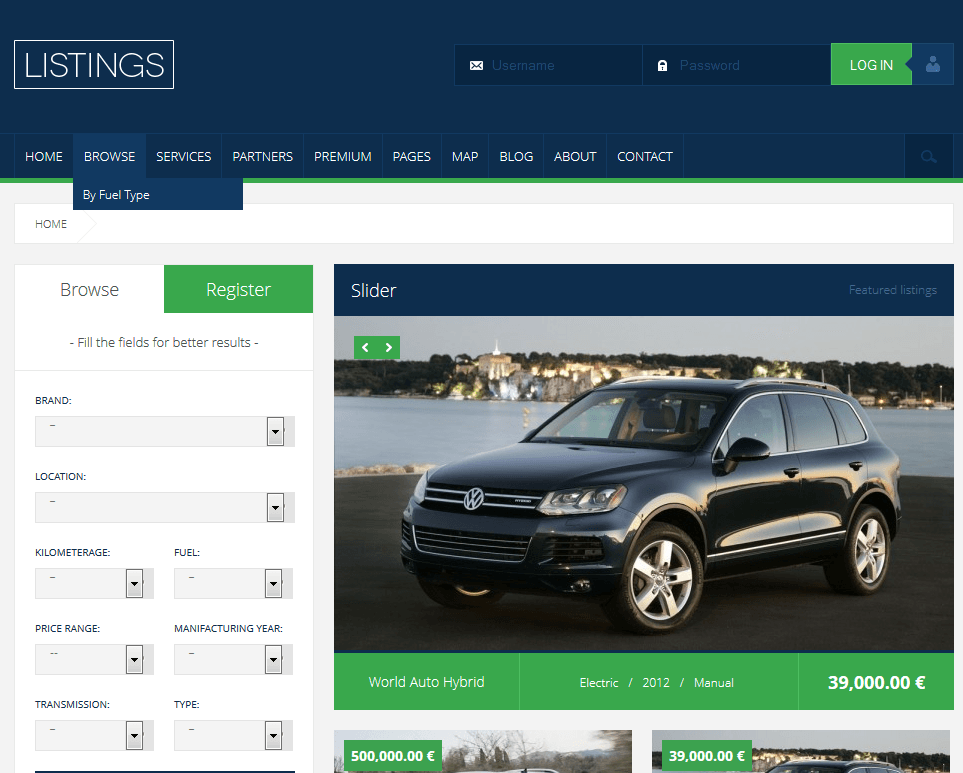This screenshot has width=963, height=773.
Task: Open the BLOG menu item
Action: point(516,157)
